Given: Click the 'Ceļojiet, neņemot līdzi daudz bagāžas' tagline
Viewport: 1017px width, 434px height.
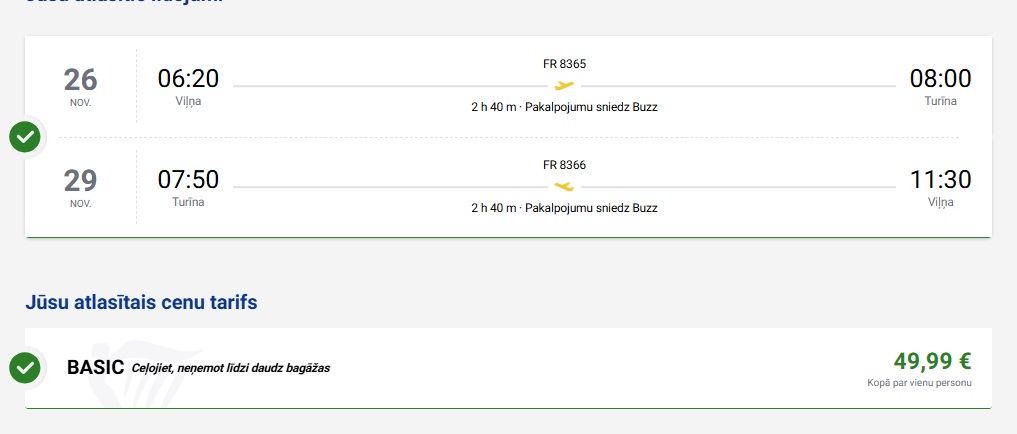Looking at the screenshot, I should (x=231, y=368).
